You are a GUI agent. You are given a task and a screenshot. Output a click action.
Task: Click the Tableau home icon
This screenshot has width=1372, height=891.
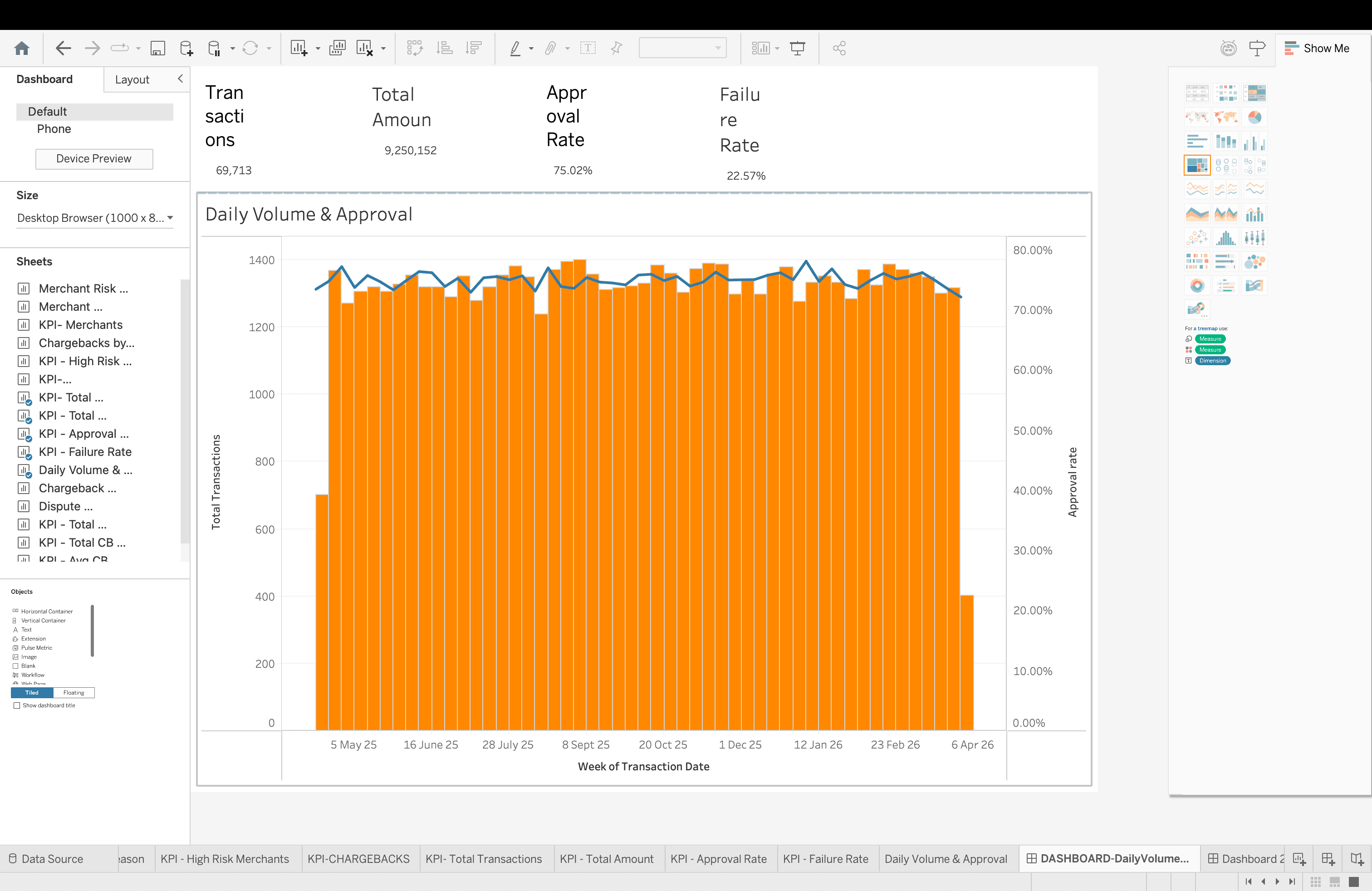click(x=22, y=49)
